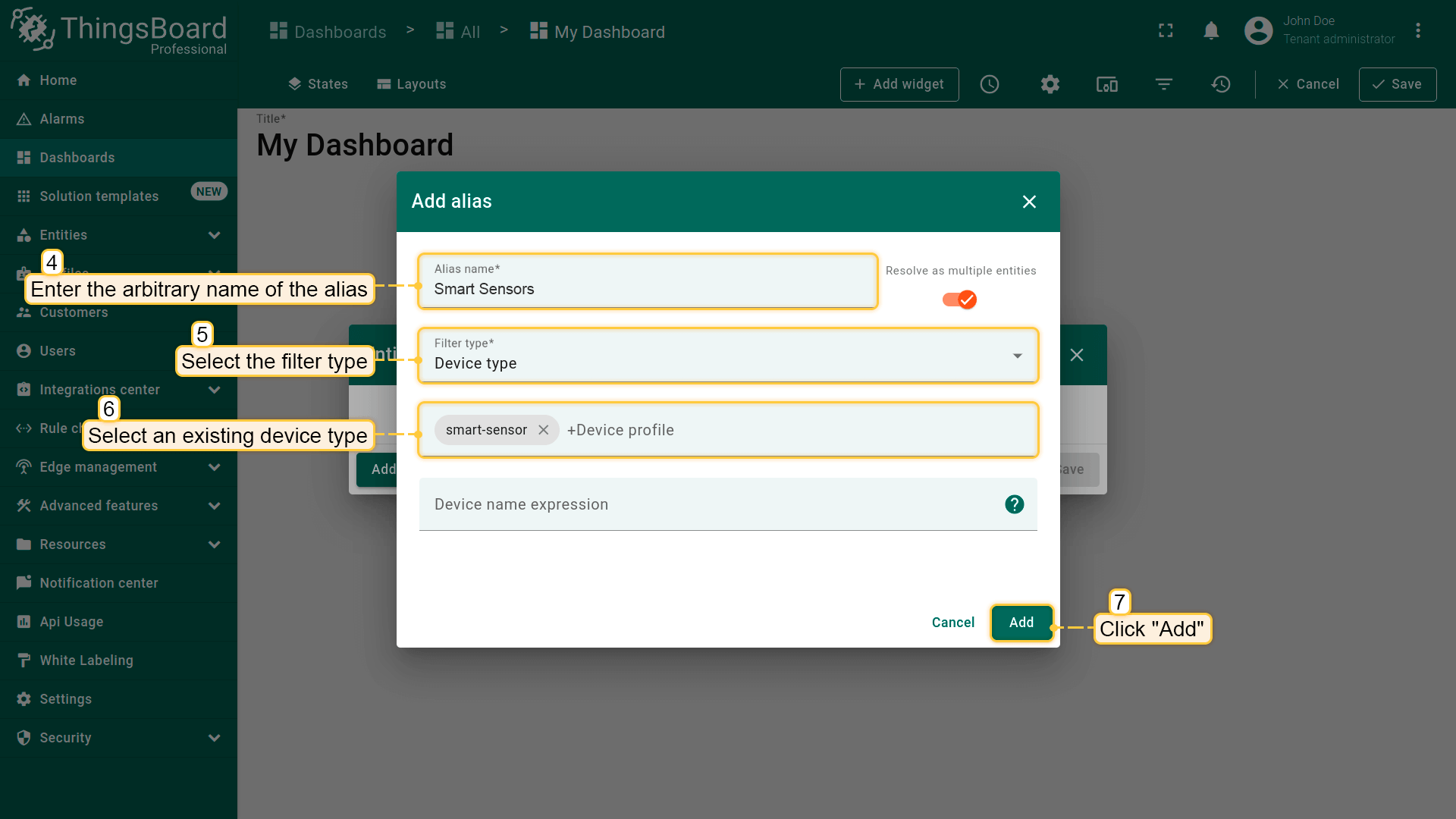This screenshot has width=1456, height=819.
Task: Open dashboard settings gear icon
Action: [x=1050, y=84]
